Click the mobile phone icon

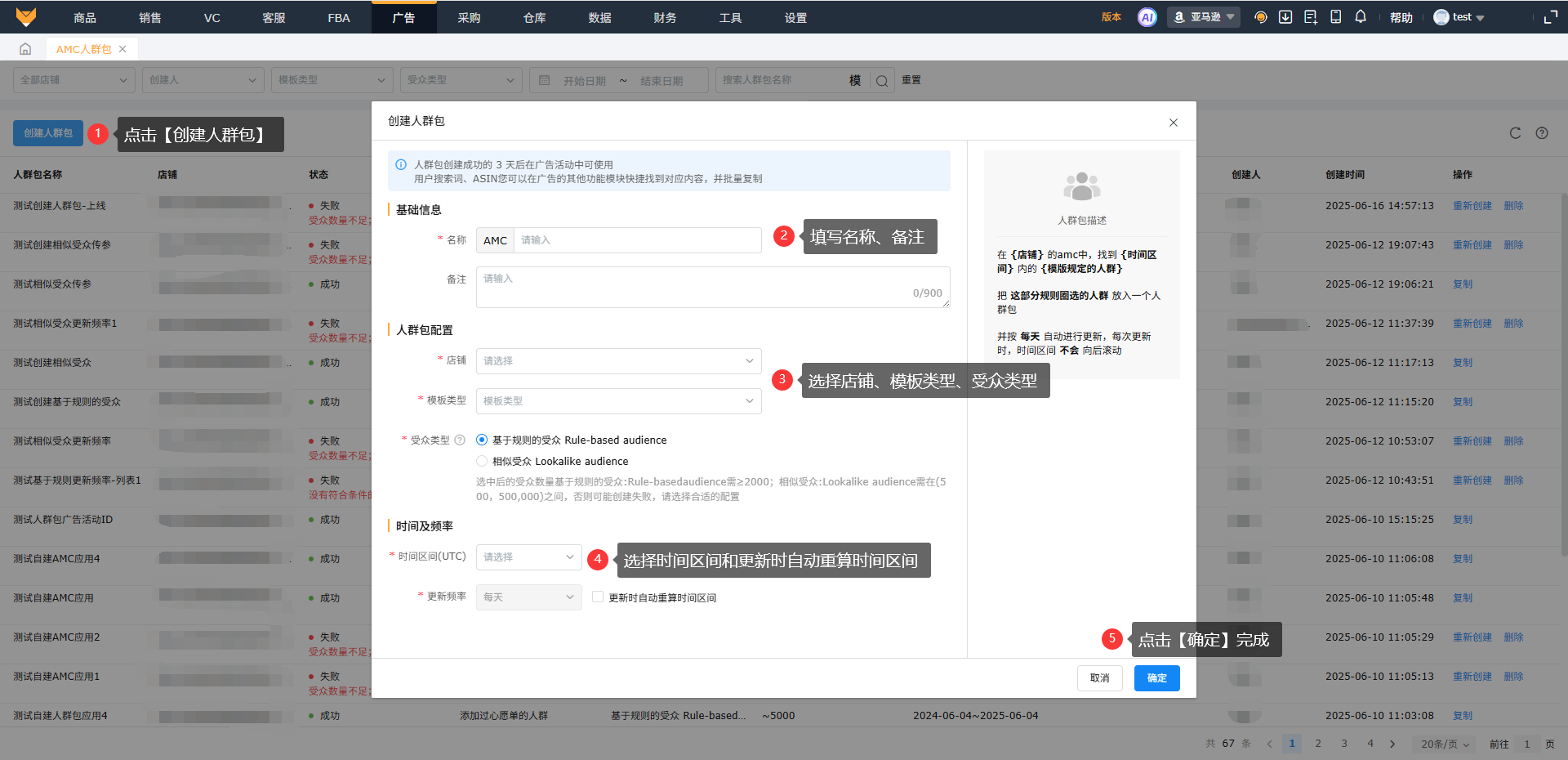(x=1336, y=17)
